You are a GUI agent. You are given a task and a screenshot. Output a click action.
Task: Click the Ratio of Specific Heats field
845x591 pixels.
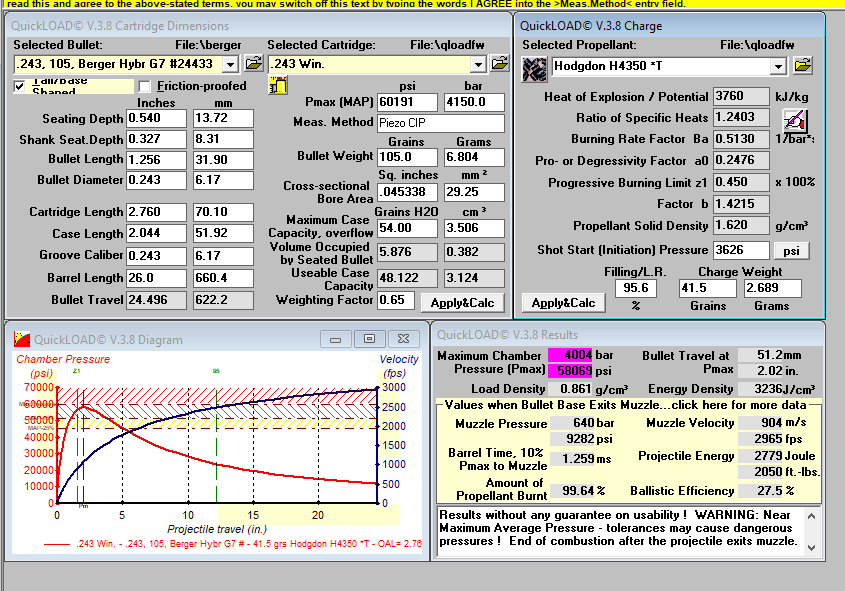(x=741, y=117)
